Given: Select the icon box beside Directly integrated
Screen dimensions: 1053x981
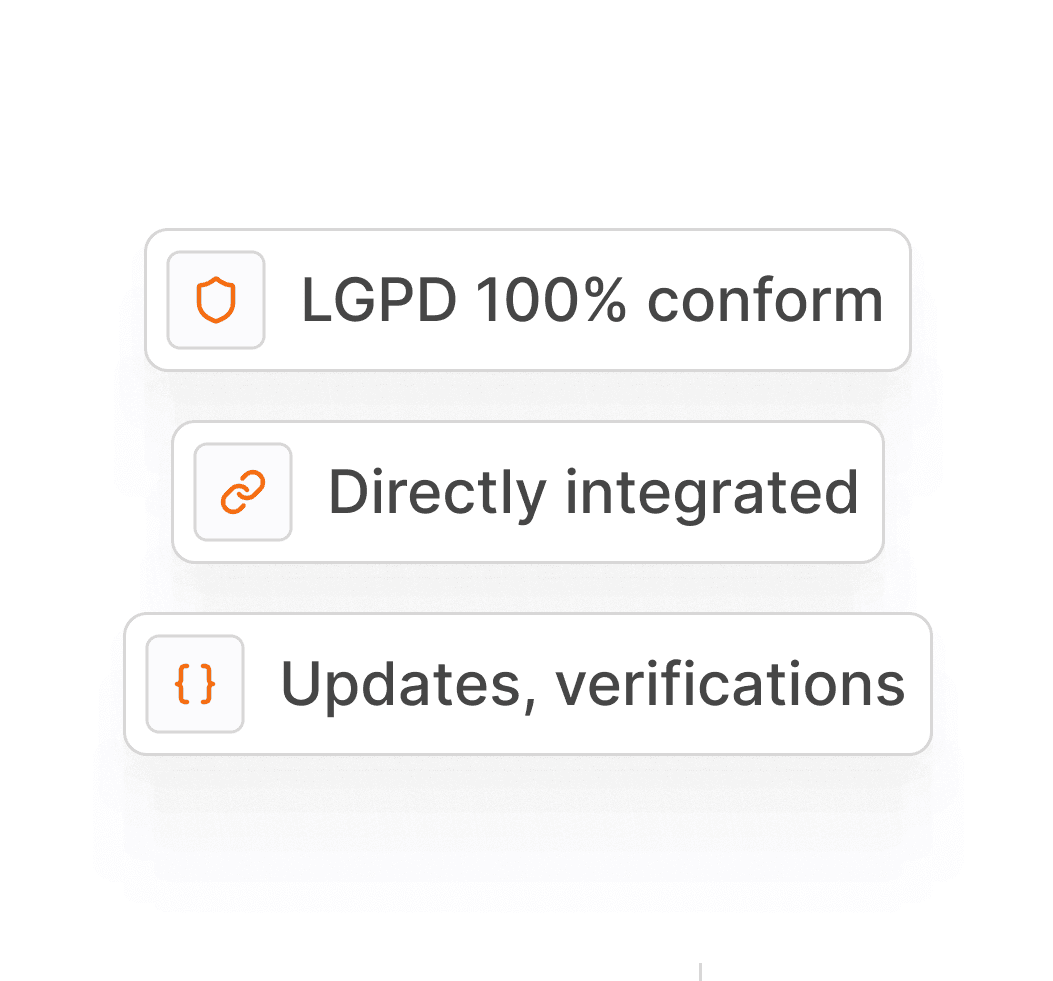Looking at the screenshot, I should 243,492.
